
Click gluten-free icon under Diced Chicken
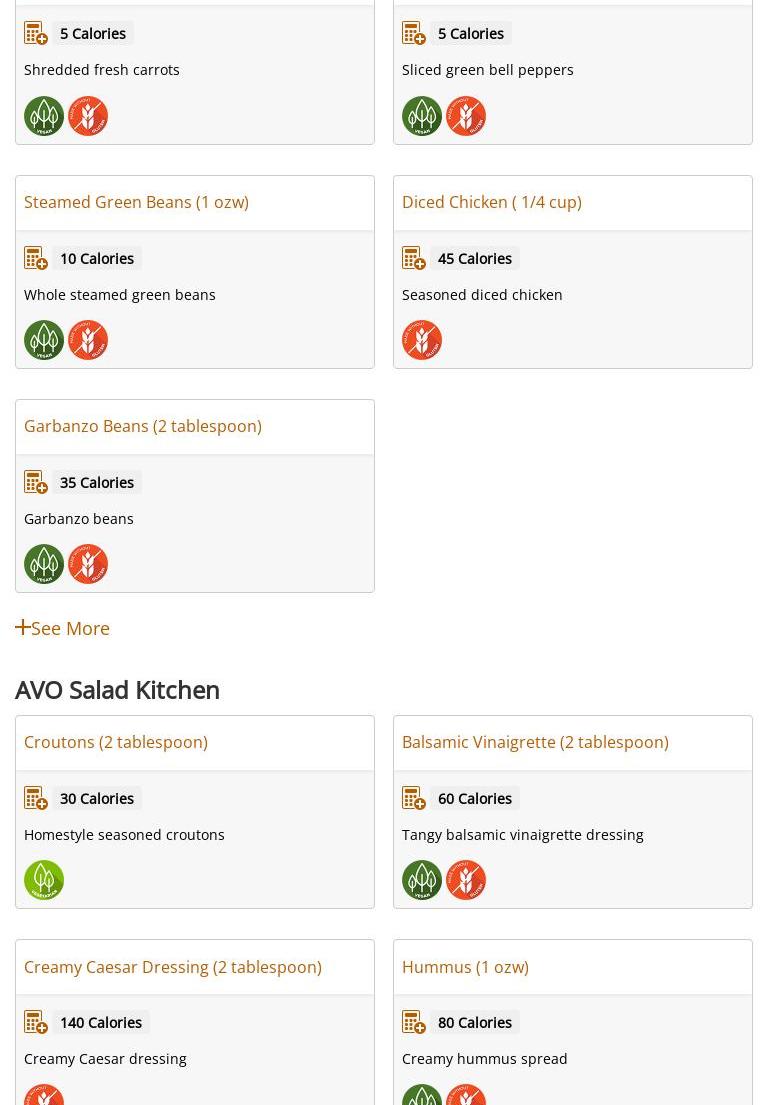(422, 340)
